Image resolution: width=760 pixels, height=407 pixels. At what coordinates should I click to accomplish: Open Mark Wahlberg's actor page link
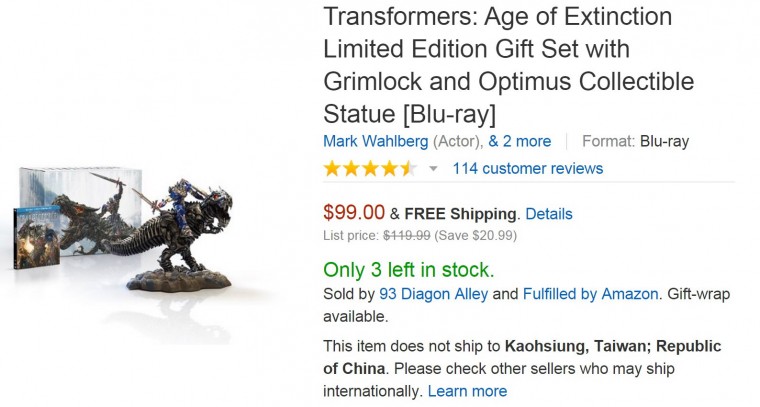click(x=375, y=141)
